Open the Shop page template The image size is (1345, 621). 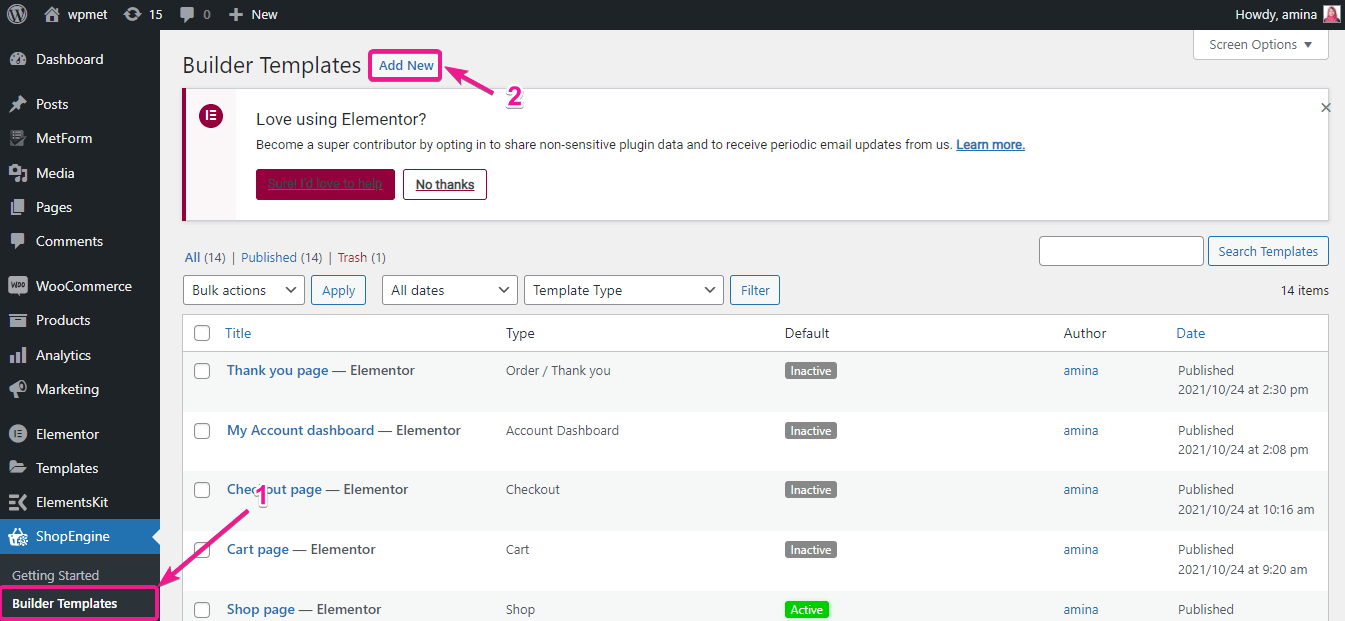coord(261,609)
